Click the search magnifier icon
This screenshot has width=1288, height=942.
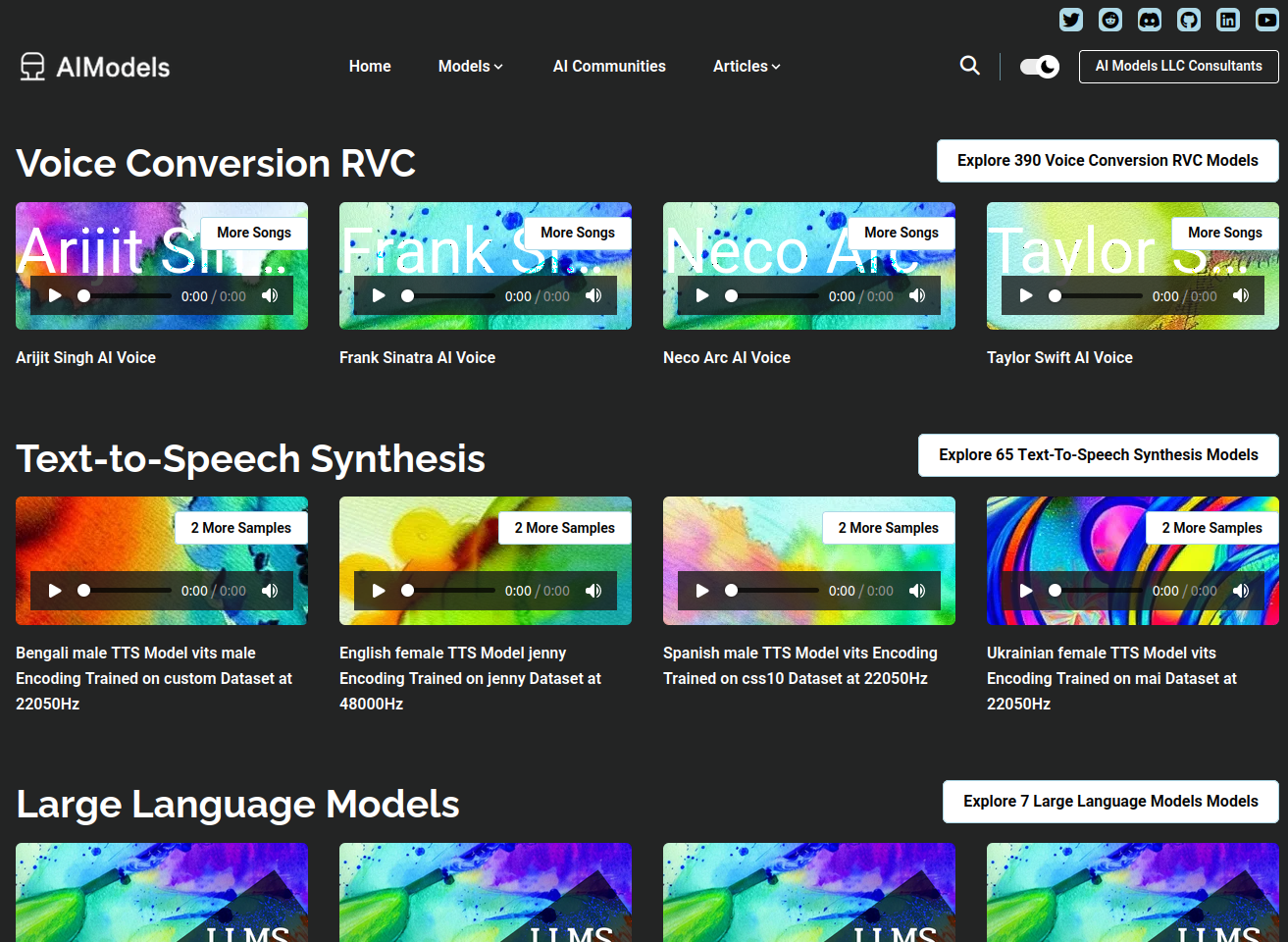point(970,66)
